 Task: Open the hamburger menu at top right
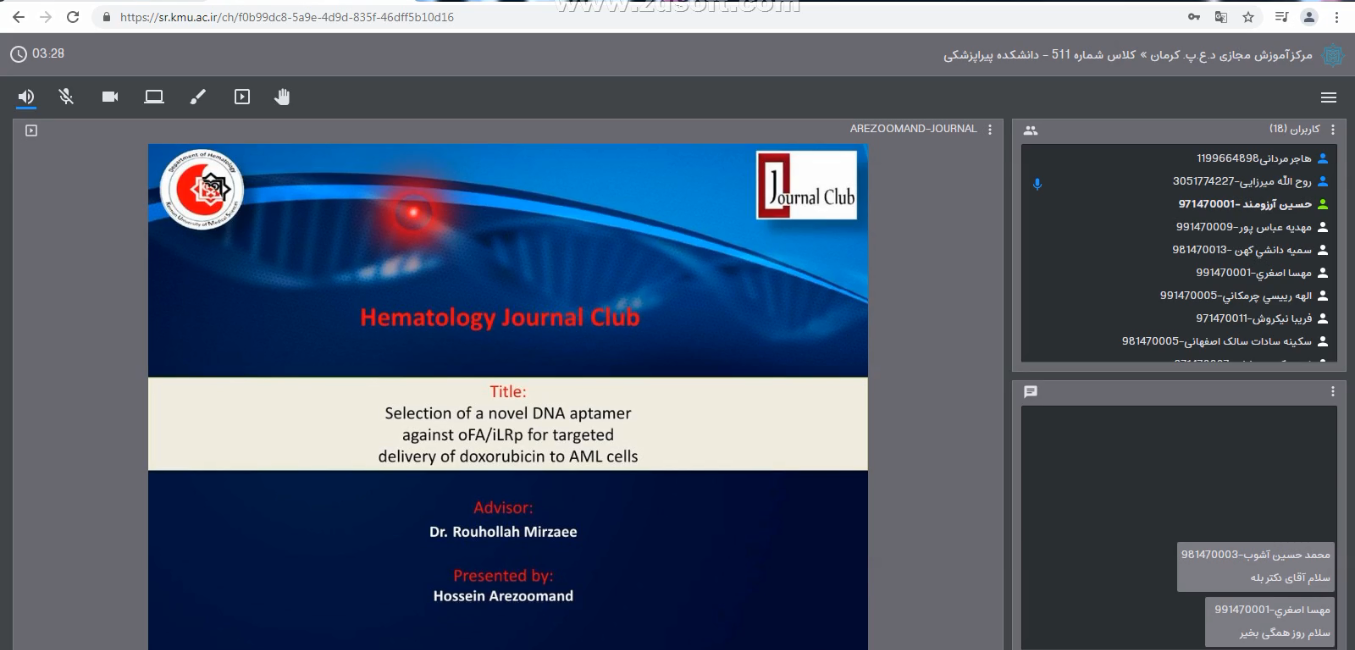pos(1328,97)
